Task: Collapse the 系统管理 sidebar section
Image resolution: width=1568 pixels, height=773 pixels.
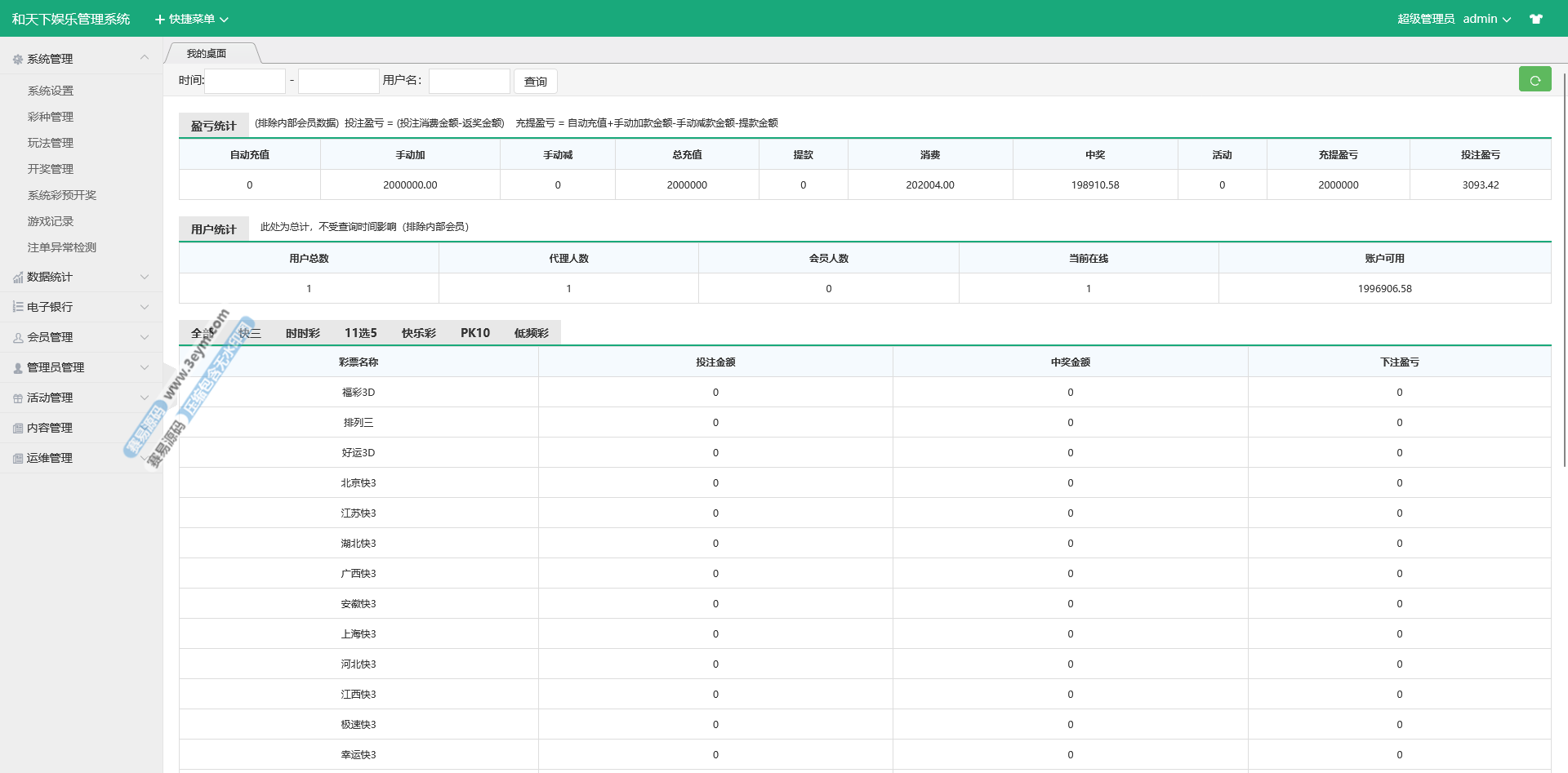Action: pos(145,58)
